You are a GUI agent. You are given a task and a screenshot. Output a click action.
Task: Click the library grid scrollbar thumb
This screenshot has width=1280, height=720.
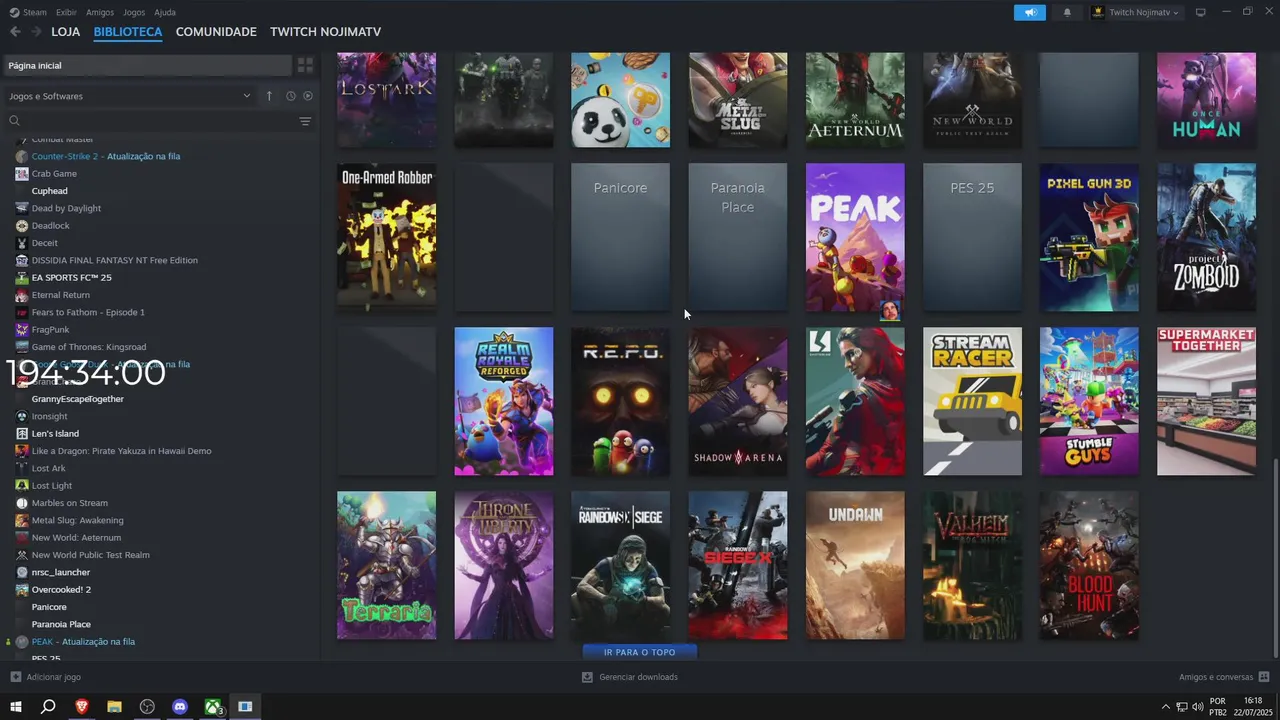click(1274, 557)
